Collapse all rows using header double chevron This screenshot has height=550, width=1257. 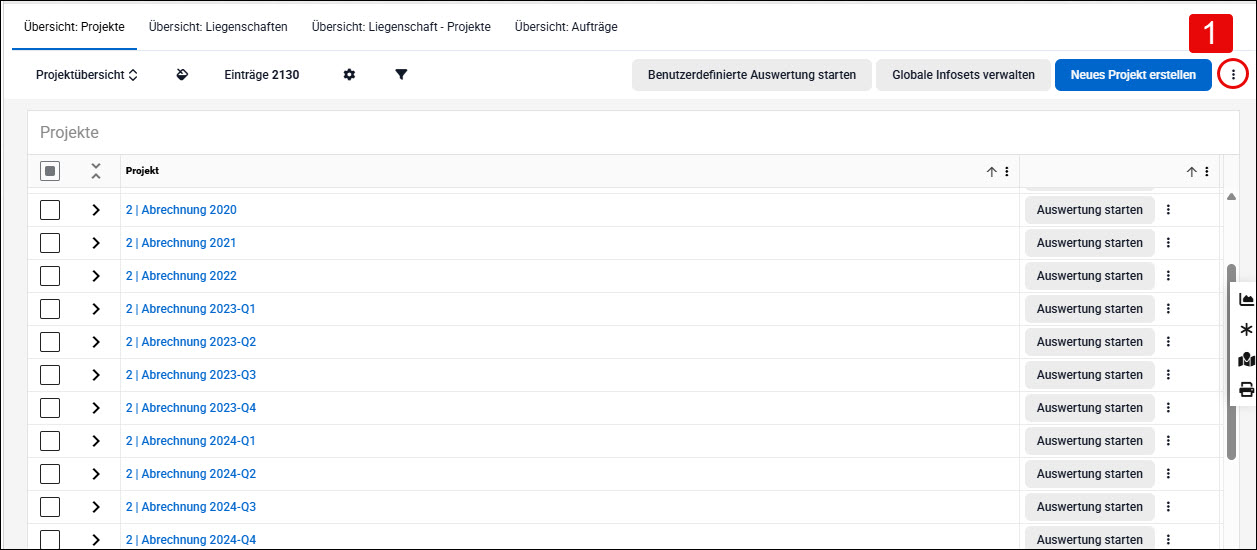96,171
